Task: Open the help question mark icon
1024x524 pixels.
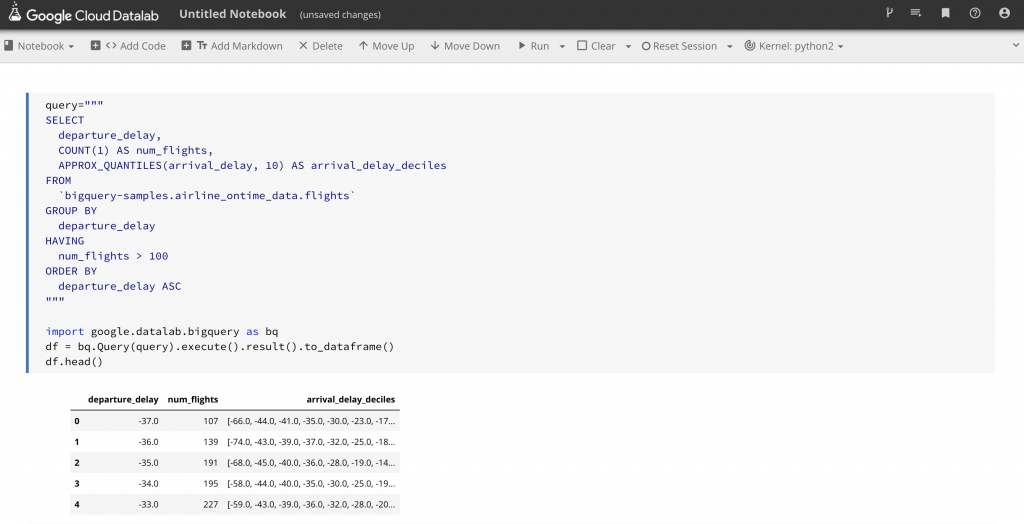Action: click(974, 13)
